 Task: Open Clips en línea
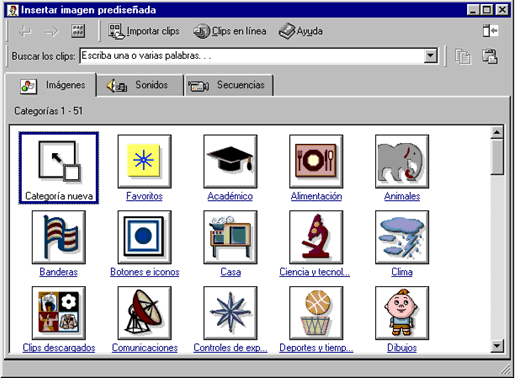[230, 31]
